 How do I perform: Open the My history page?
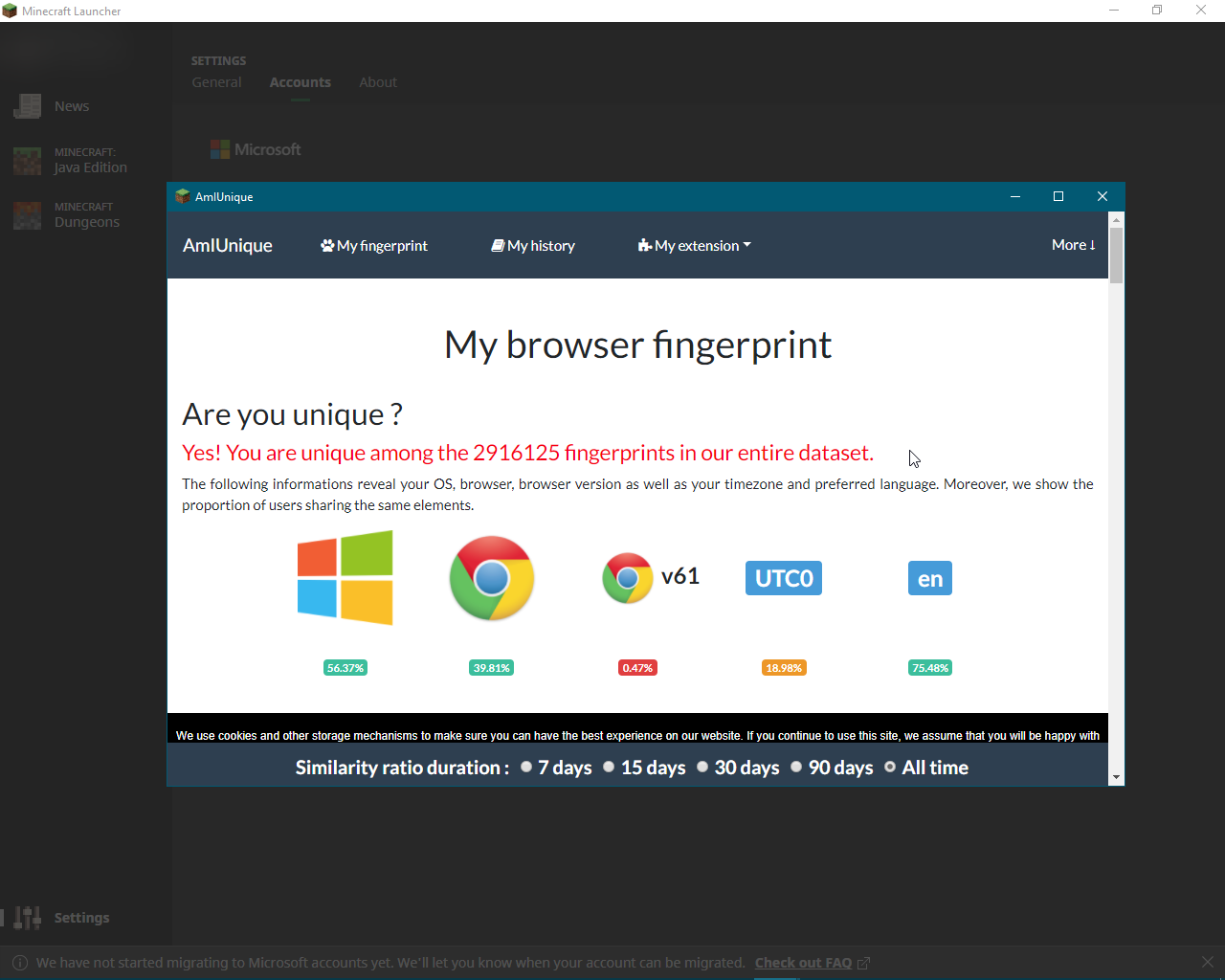[x=533, y=246]
